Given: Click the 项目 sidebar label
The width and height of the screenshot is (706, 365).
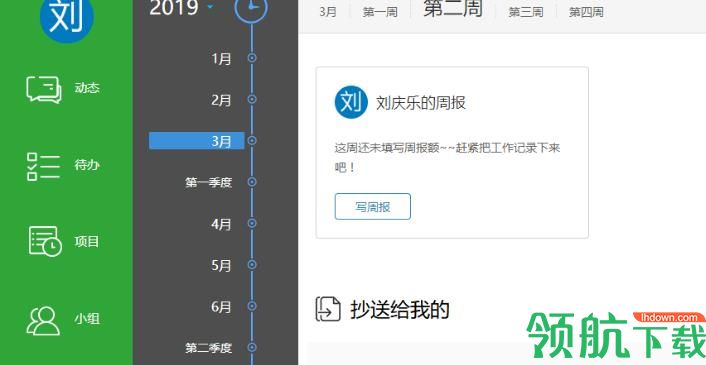Looking at the screenshot, I should [x=87, y=242].
